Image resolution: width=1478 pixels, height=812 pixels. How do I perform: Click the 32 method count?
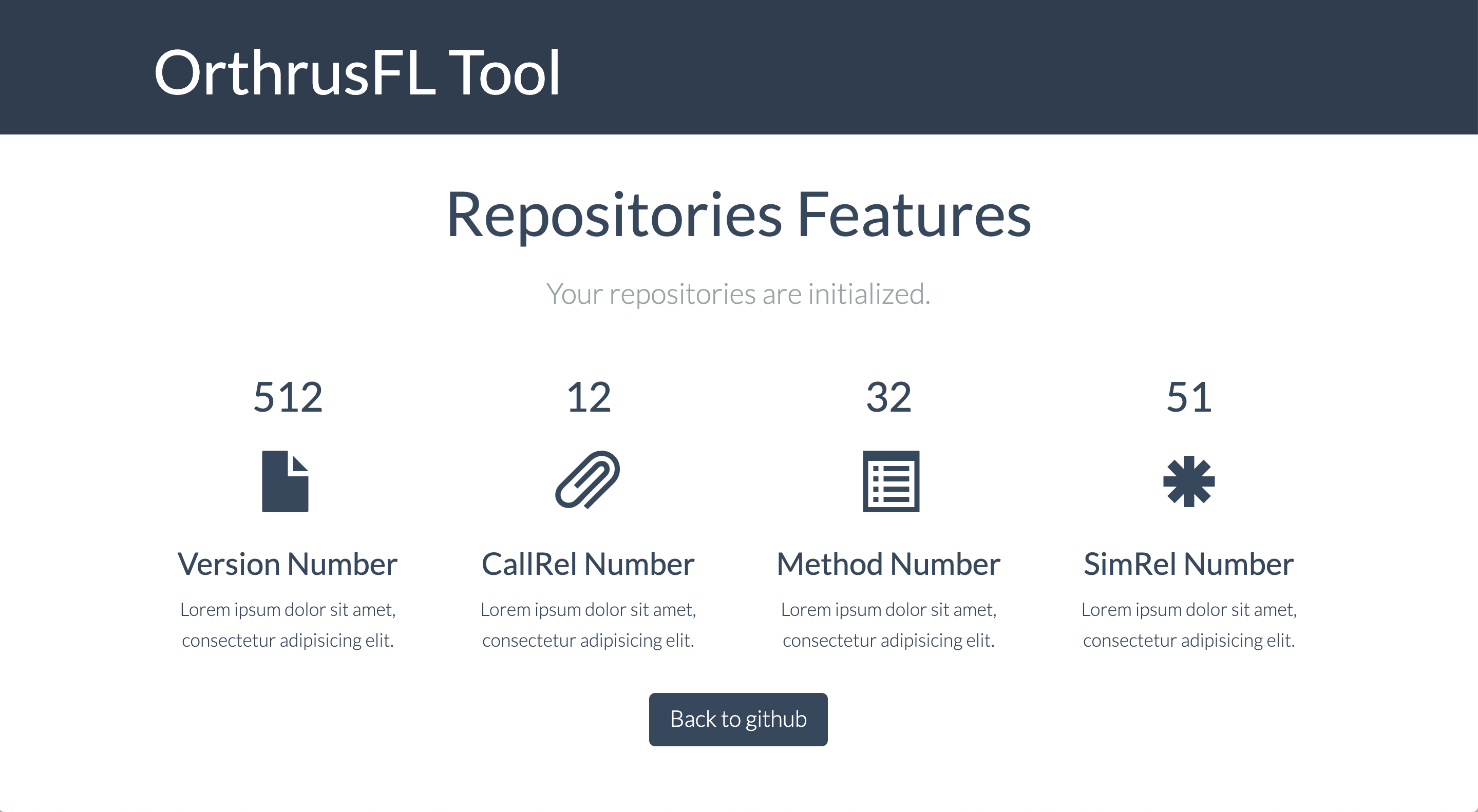pyautogui.click(x=888, y=397)
